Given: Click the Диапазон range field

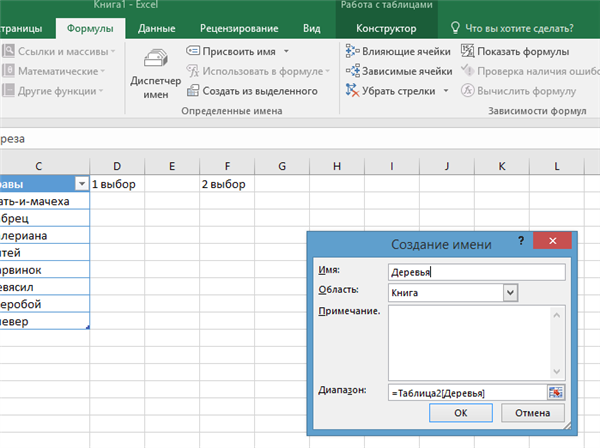Looking at the screenshot, I should [x=468, y=393].
